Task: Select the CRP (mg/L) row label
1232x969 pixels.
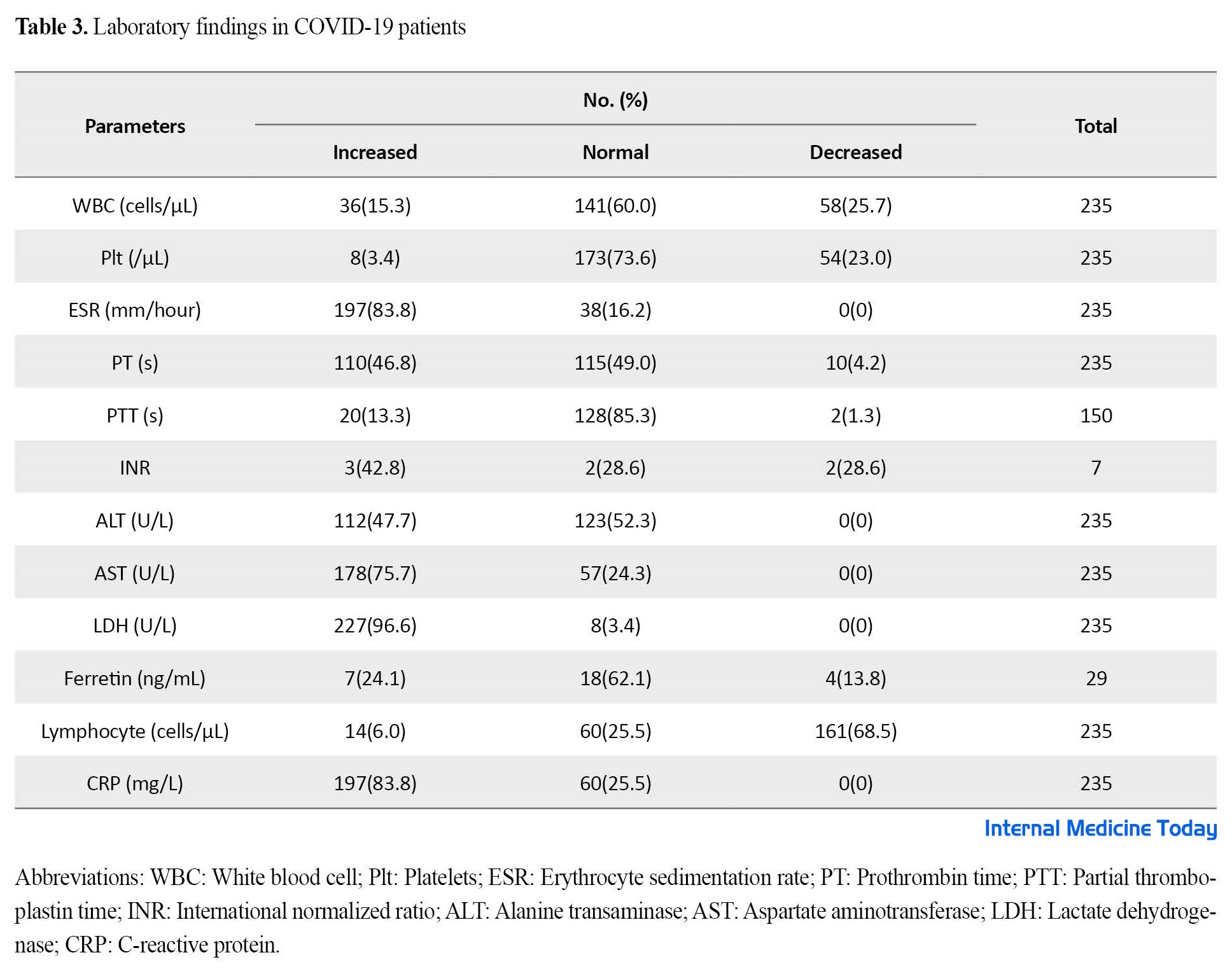Action: tap(135, 783)
